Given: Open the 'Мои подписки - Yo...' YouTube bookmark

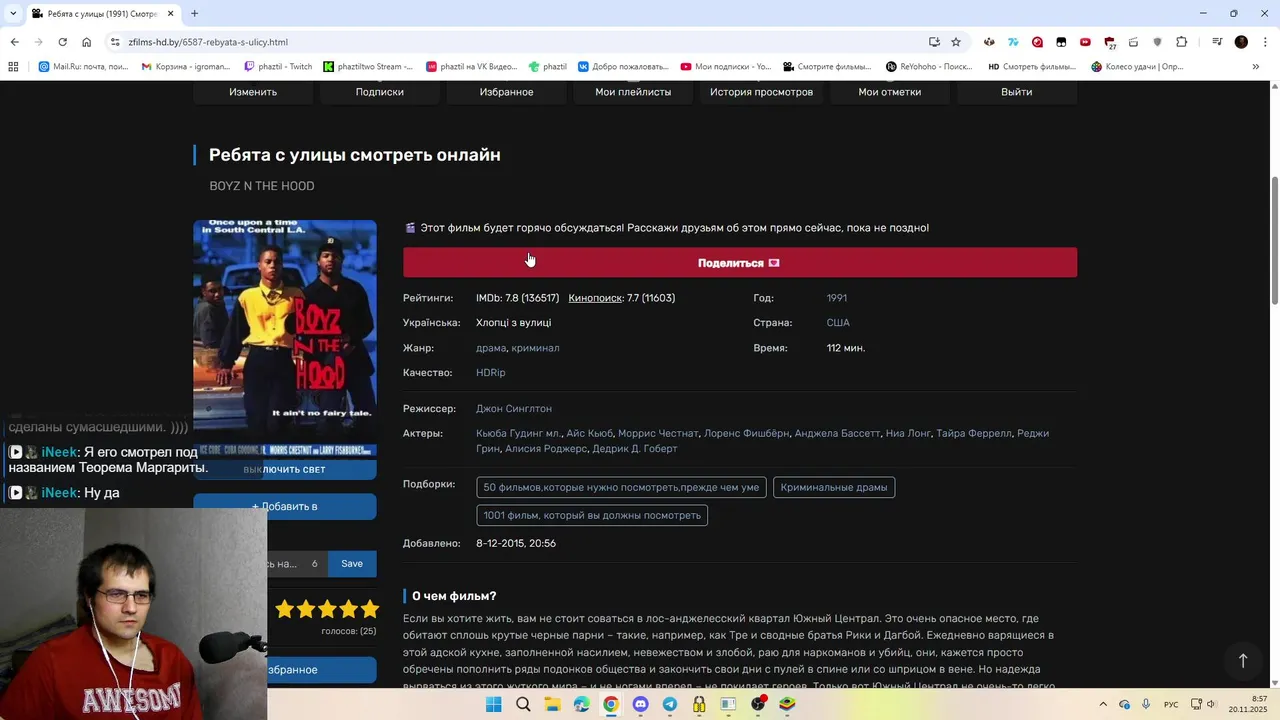Looking at the screenshot, I should point(726,67).
